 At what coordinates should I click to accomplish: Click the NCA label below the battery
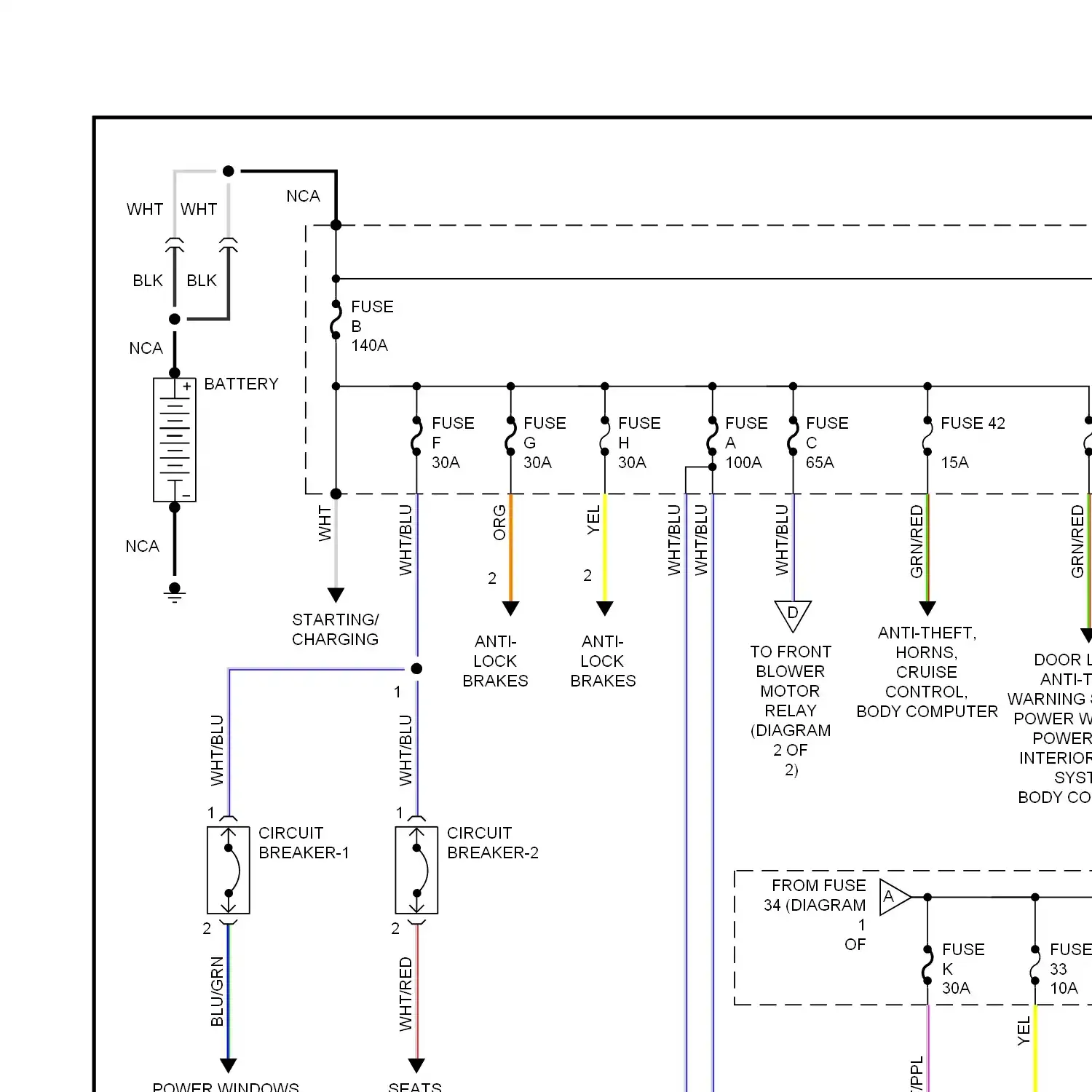[x=142, y=546]
